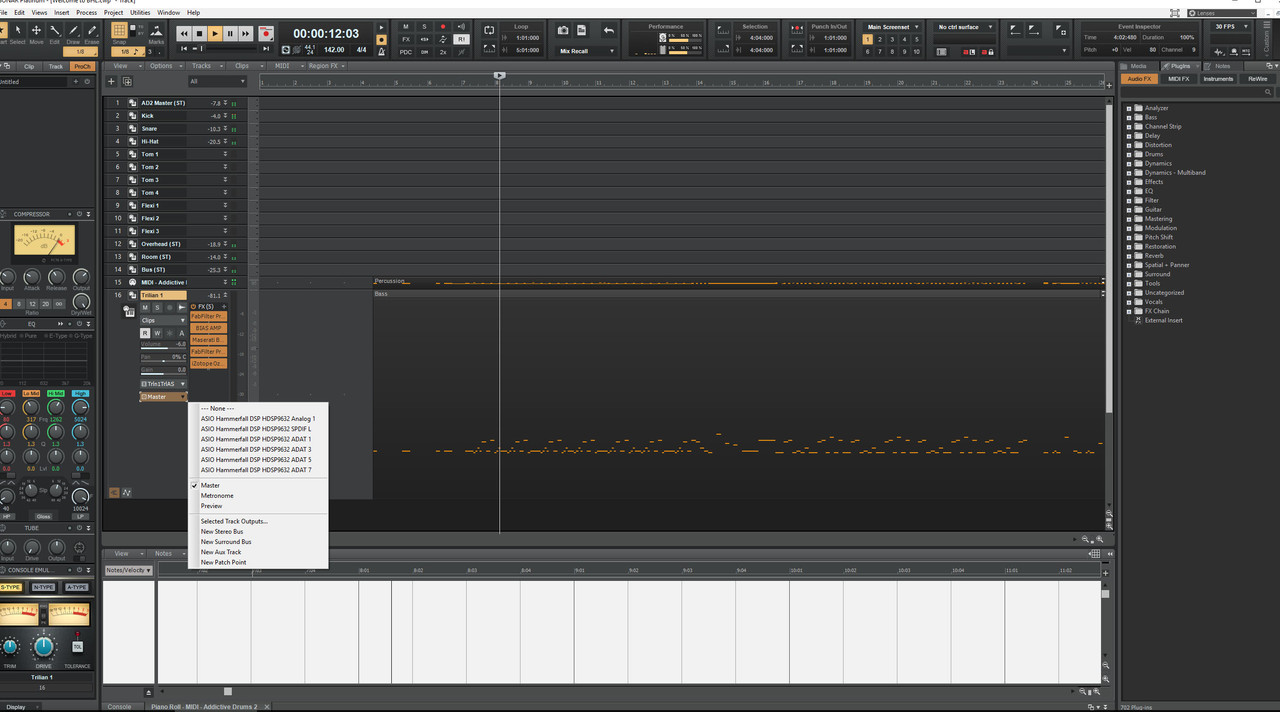The width and height of the screenshot is (1280, 712).
Task: Open the Notes/Velocity dropdown in piano roll
Action: 129,570
